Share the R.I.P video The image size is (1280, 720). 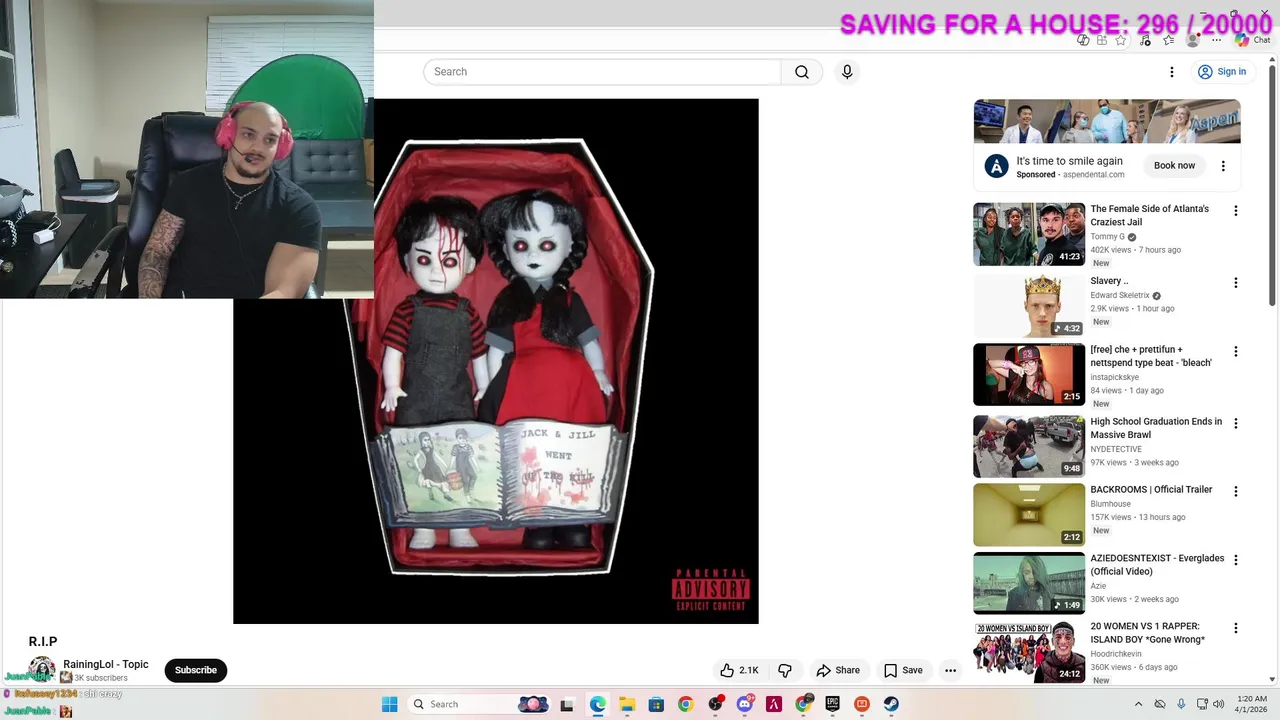[838, 670]
